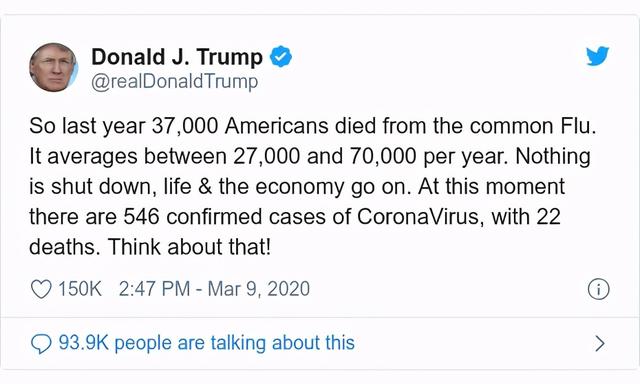640x384 pixels.
Task: Select the "27,000 and 70,000" figures
Action: (325, 156)
